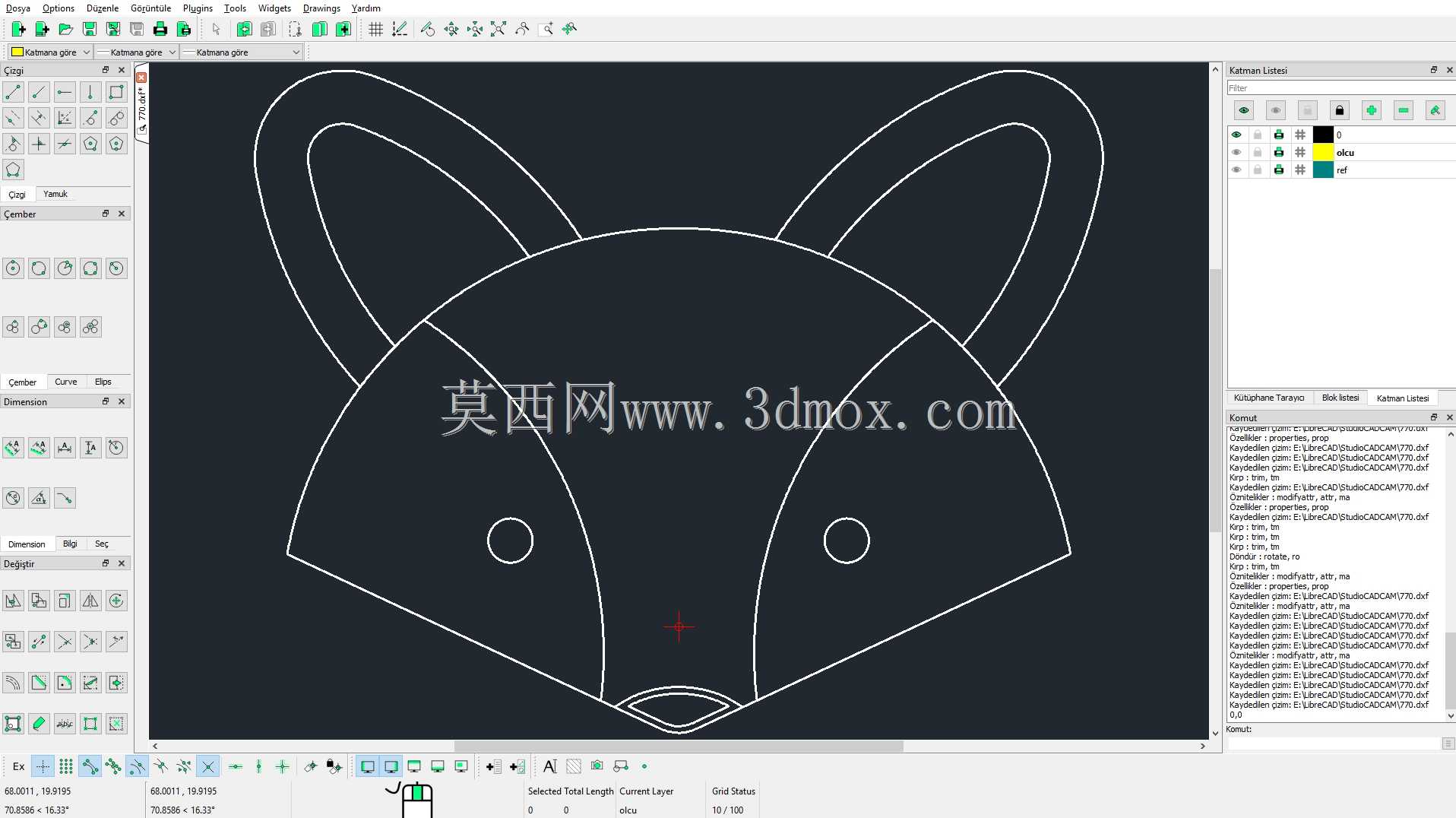Viewport: 1456px width, 818px height.
Task: Switch to the Bilgi tab
Action: click(x=70, y=544)
